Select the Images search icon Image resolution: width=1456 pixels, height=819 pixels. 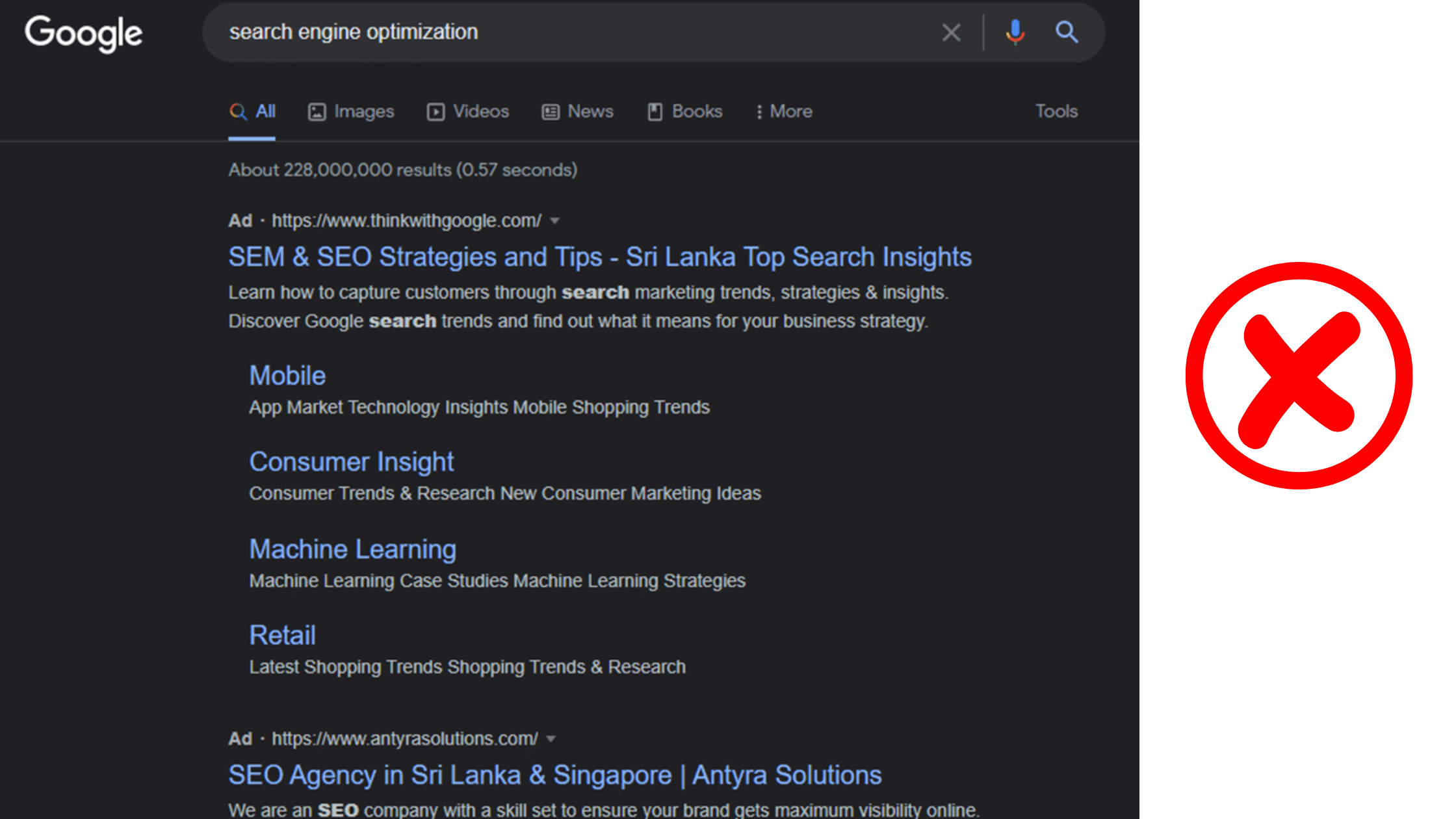[x=317, y=111]
